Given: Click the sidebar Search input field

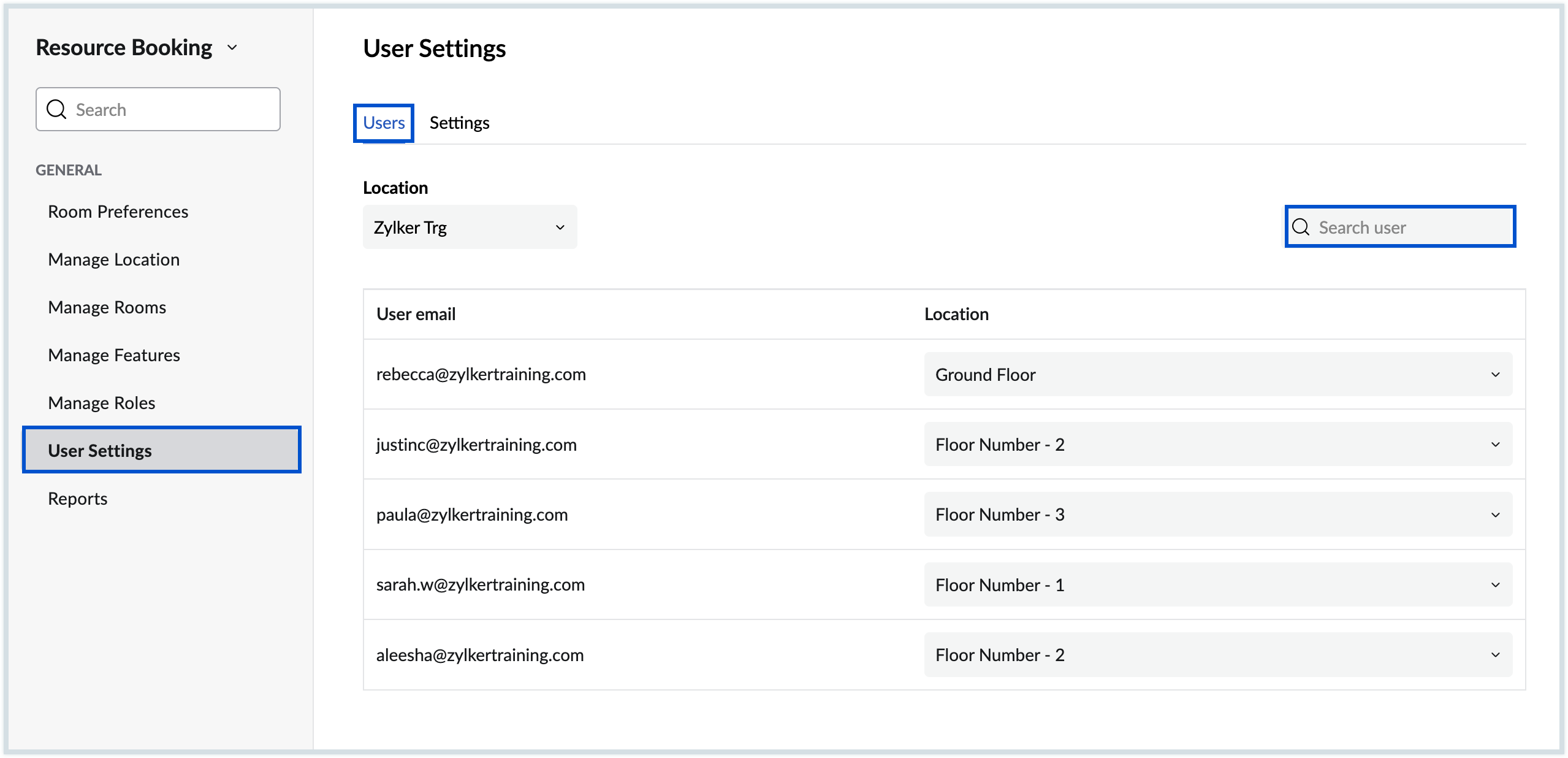Looking at the screenshot, I should pos(159,108).
